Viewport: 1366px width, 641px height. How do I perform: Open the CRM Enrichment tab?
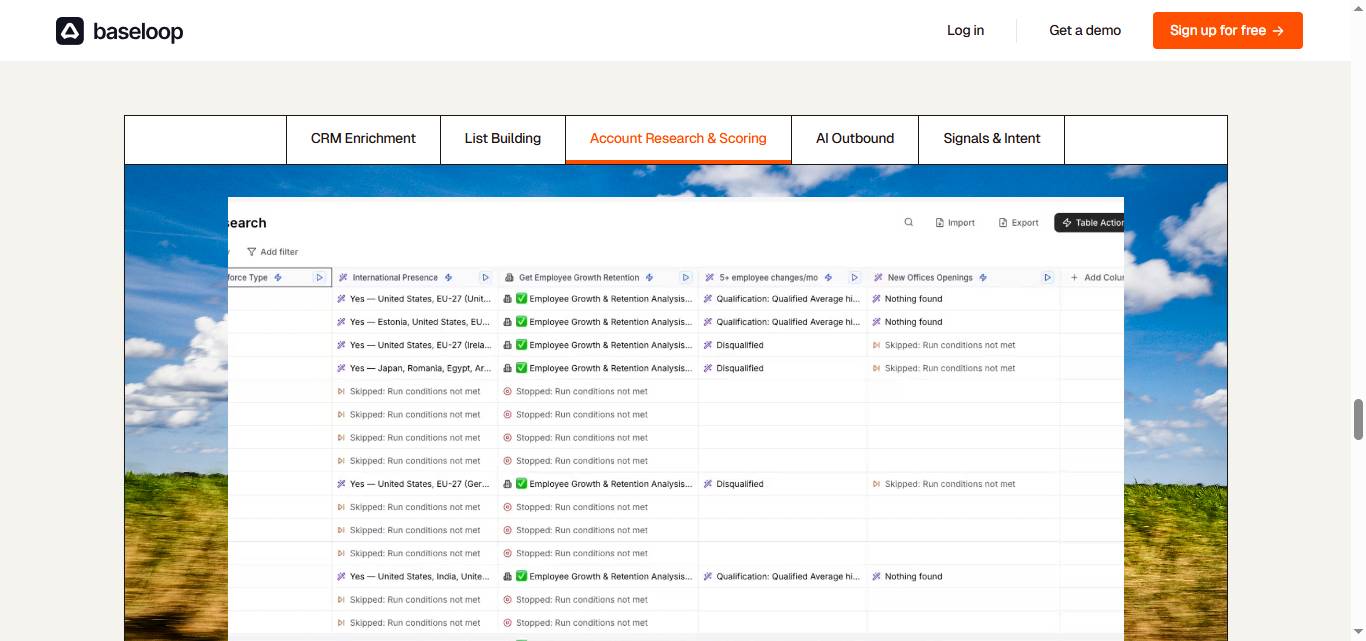coord(363,139)
